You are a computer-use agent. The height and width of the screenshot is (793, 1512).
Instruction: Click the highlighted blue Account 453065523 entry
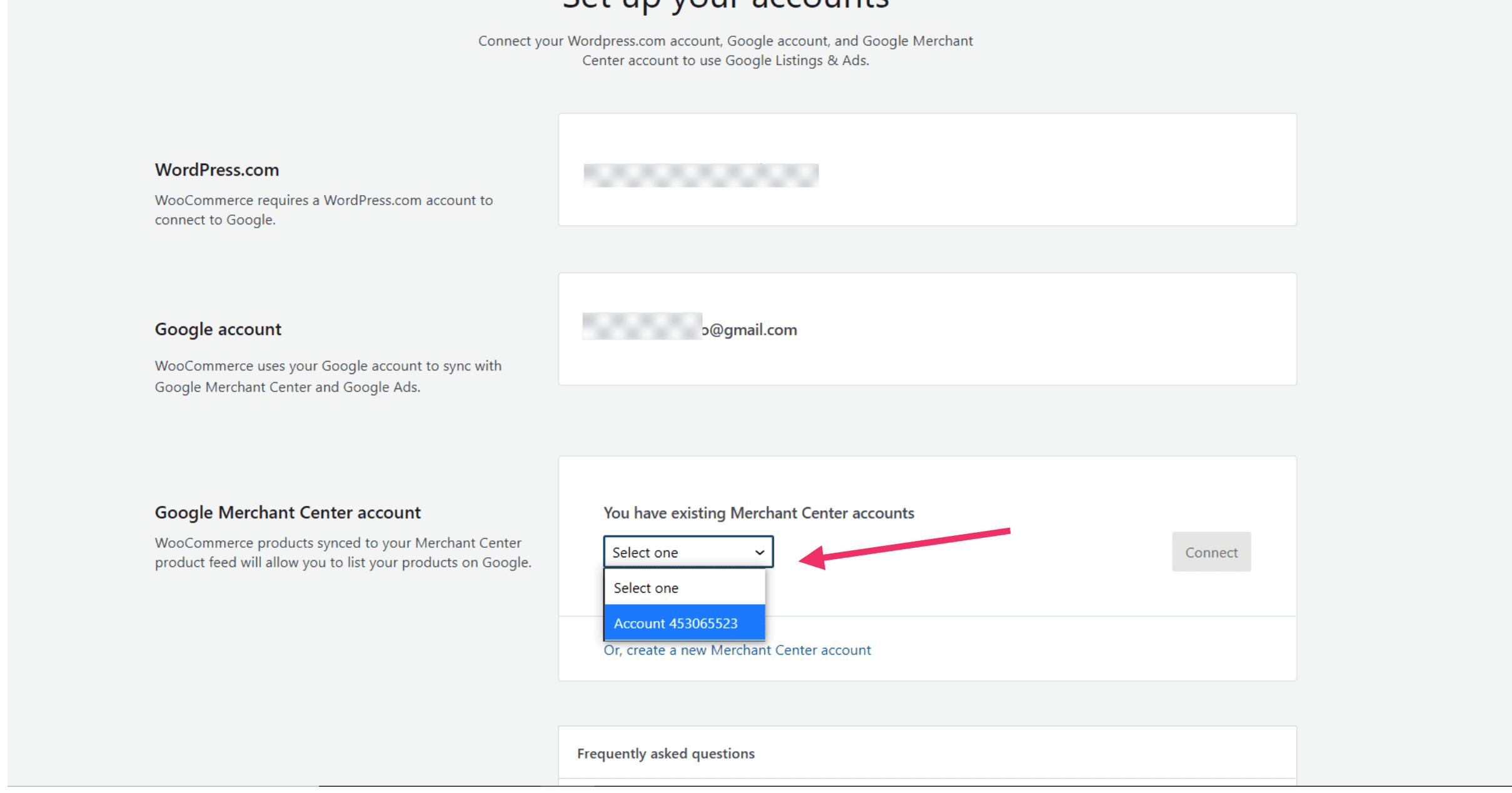coord(676,623)
